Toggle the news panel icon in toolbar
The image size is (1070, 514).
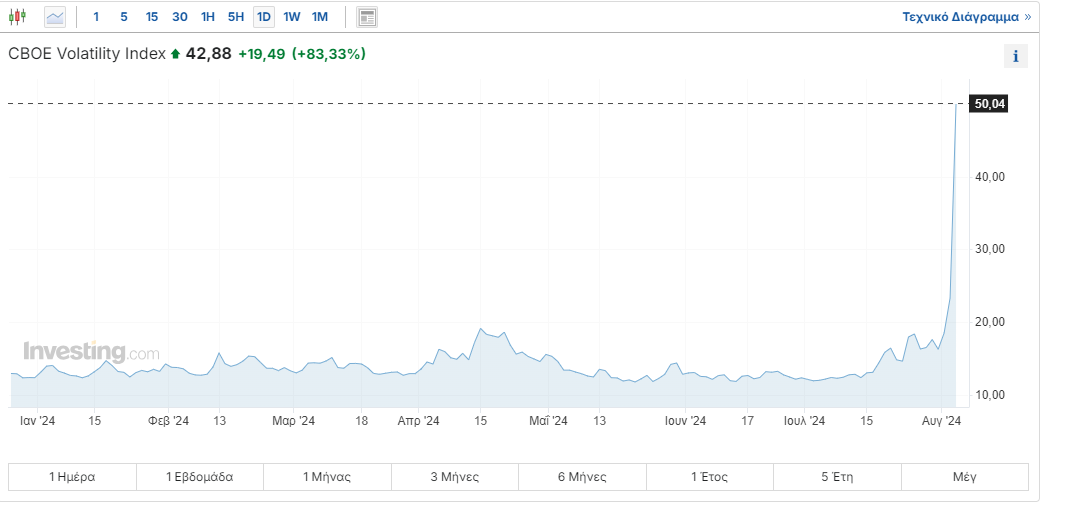pos(367,17)
